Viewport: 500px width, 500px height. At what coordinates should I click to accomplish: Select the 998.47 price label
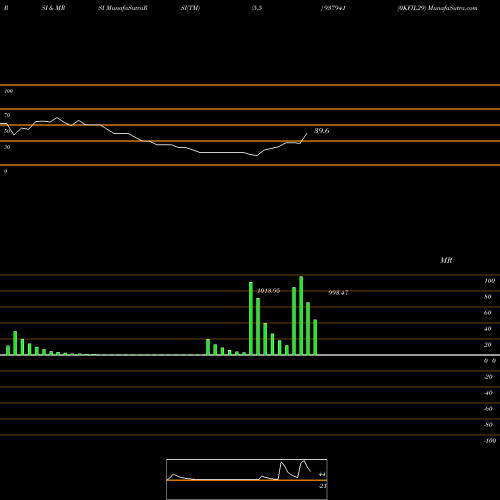(338, 293)
